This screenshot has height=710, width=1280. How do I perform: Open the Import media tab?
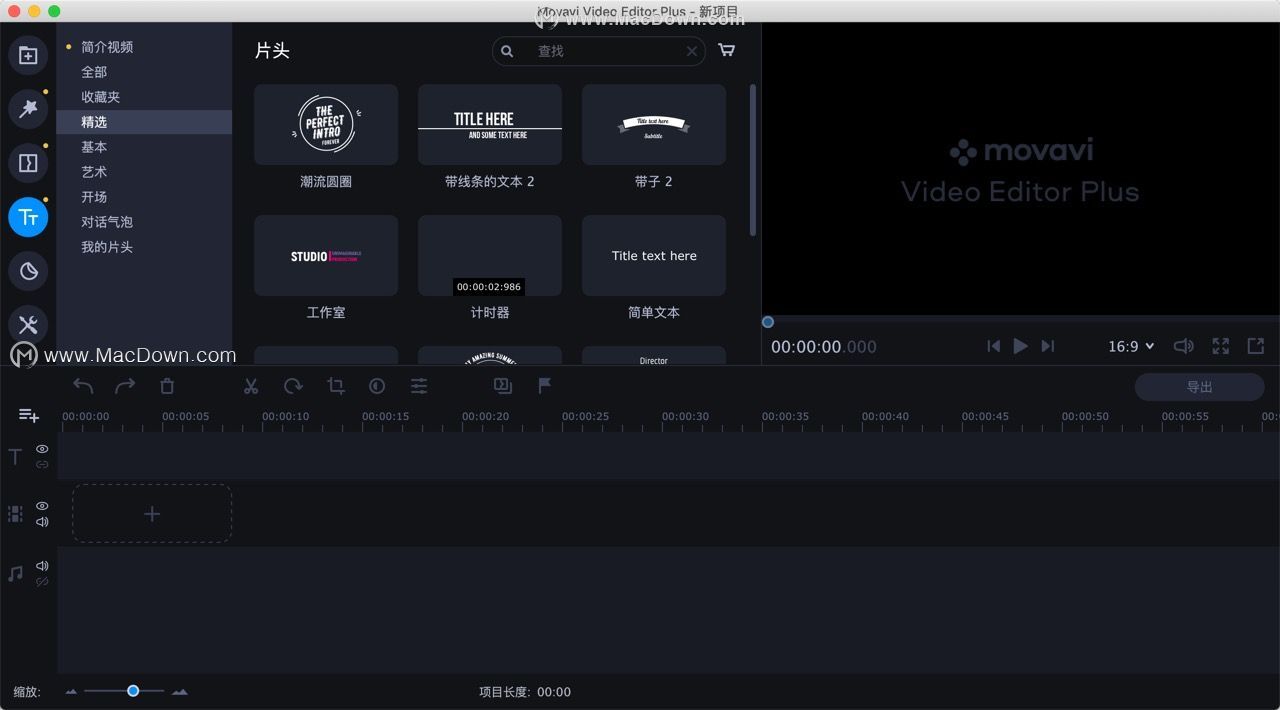pos(28,56)
